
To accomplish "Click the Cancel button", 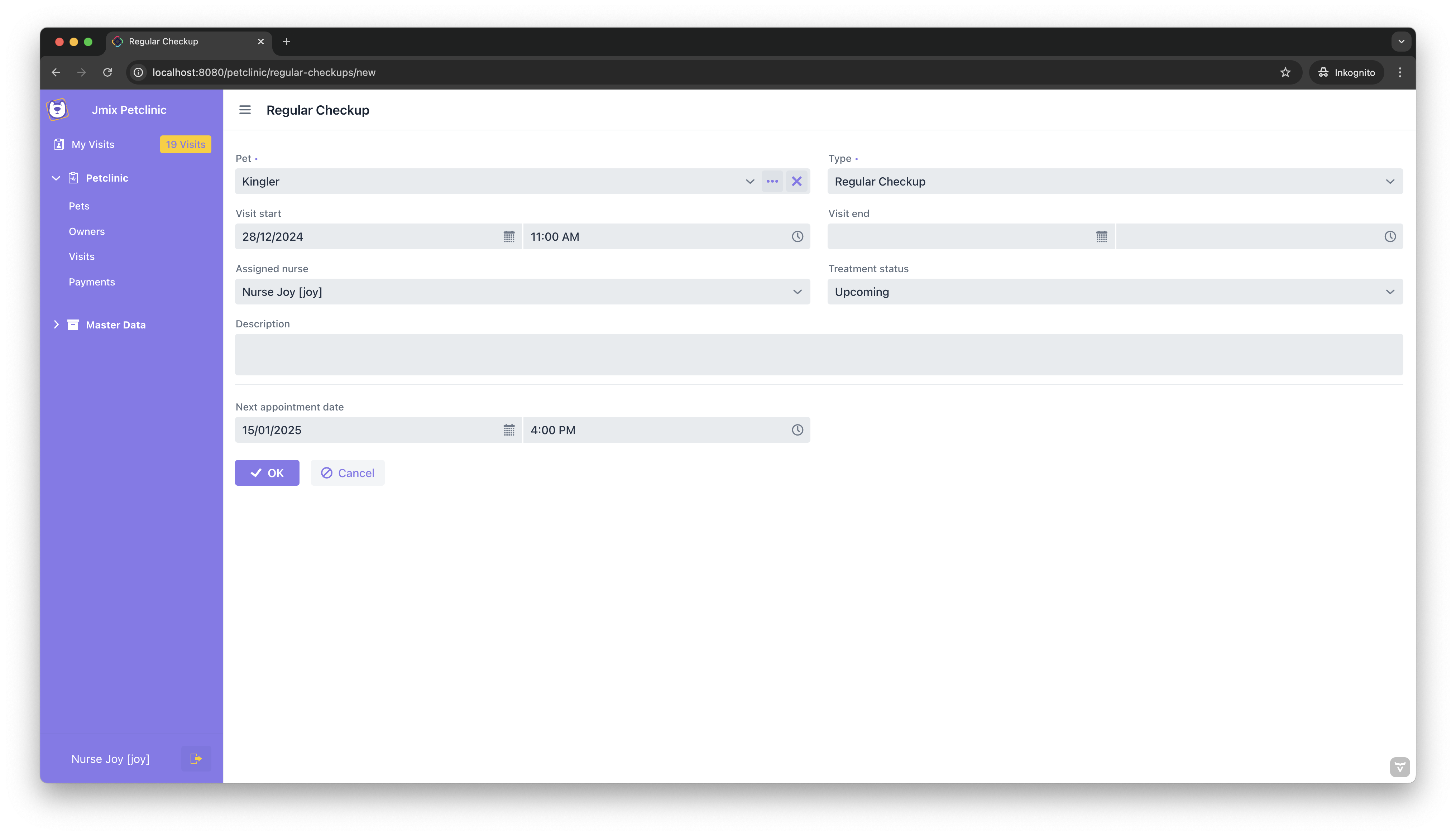I will tap(348, 473).
